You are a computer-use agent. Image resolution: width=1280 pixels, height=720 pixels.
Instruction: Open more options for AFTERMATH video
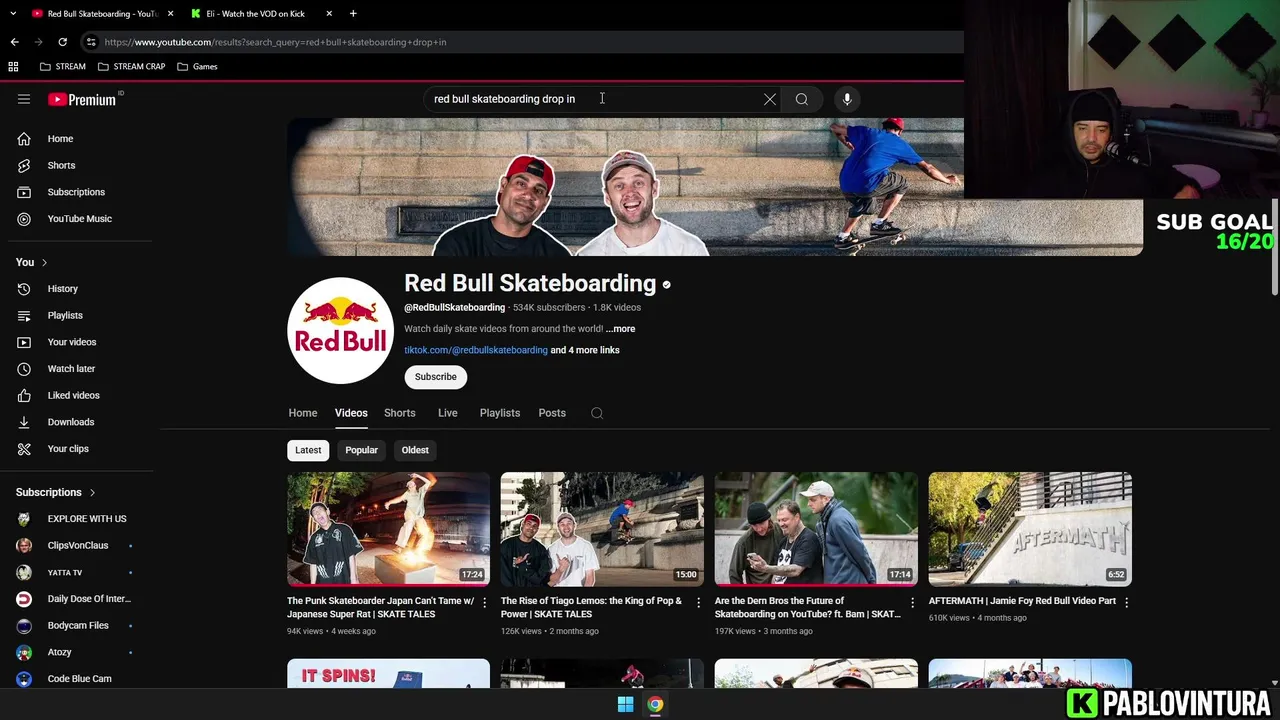1126,603
